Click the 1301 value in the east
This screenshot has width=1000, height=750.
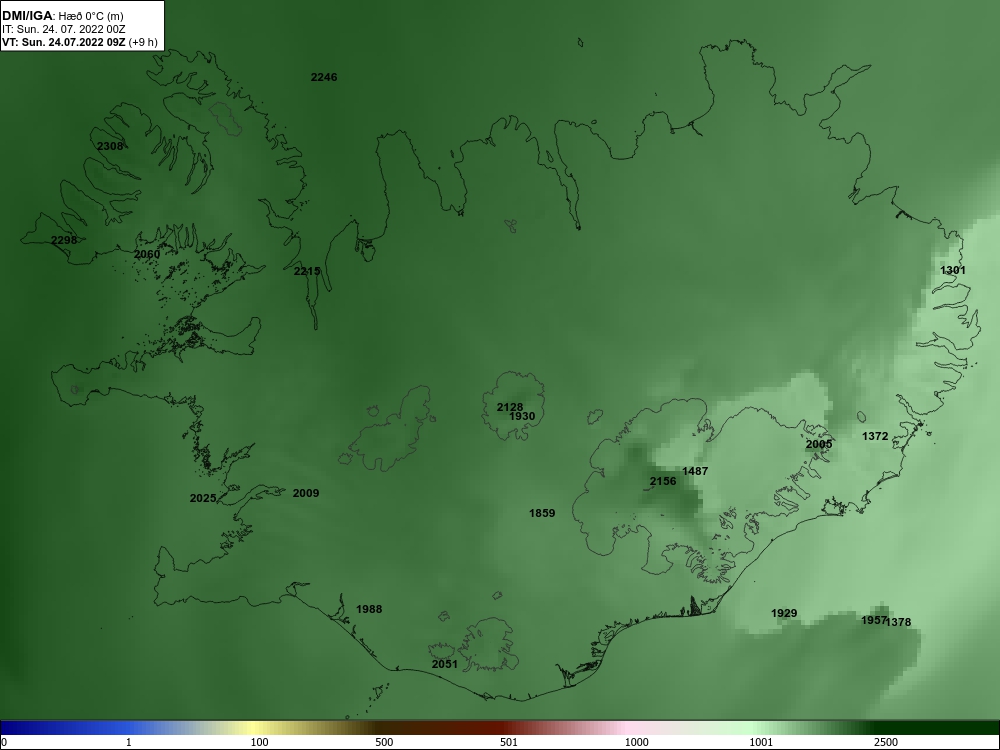(953, 270)
